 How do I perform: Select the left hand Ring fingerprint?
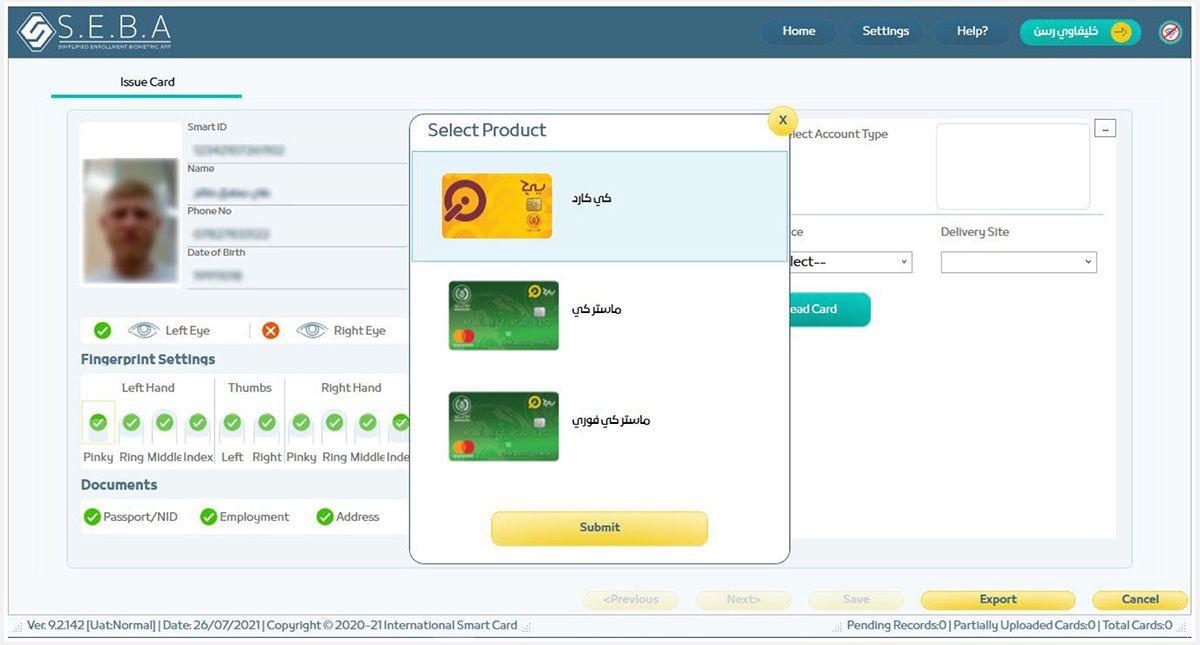pyautogui.click(x=131, y=423)
